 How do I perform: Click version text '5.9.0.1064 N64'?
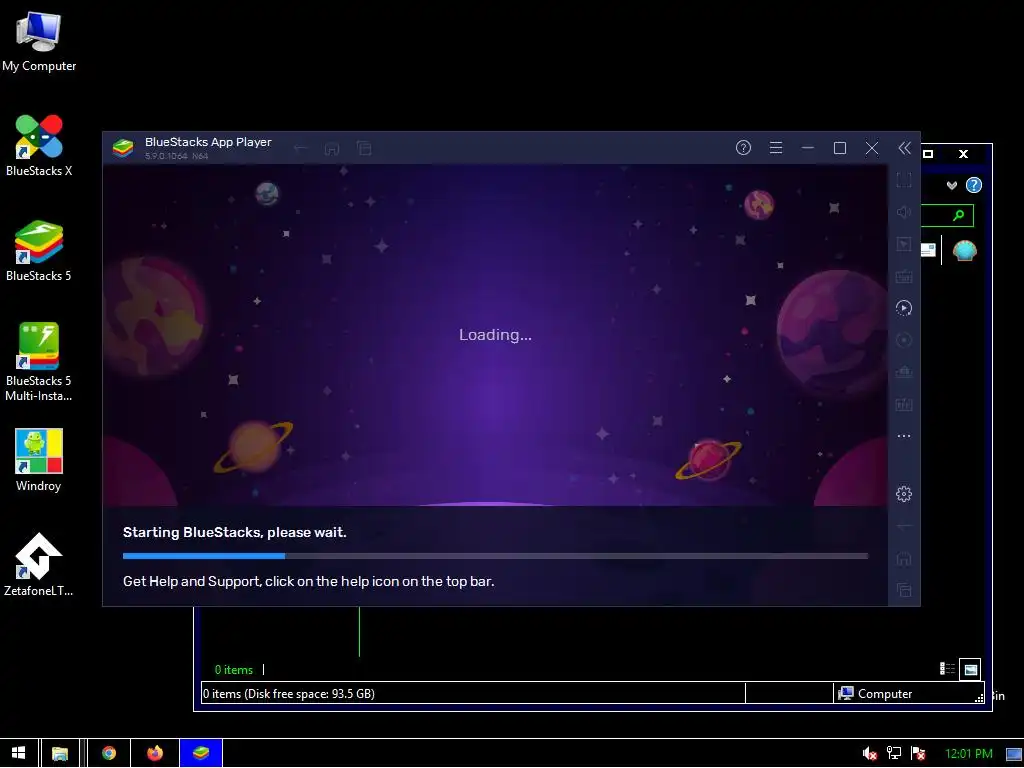(176, 156)
